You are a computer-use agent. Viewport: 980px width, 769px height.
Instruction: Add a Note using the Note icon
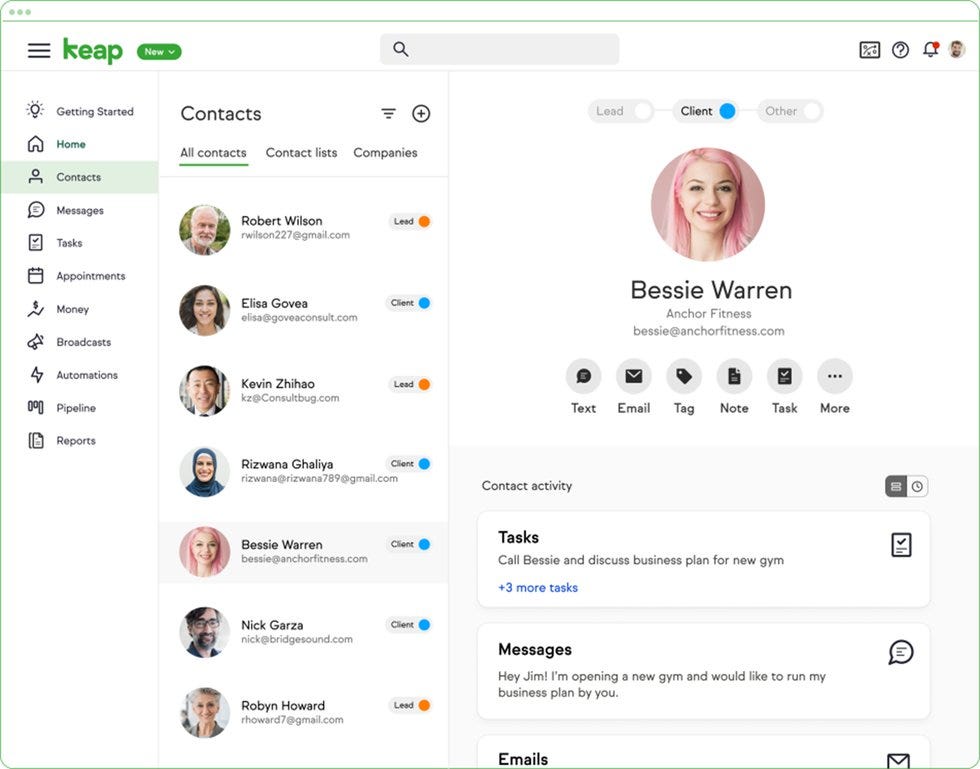[x=734, y=377]
